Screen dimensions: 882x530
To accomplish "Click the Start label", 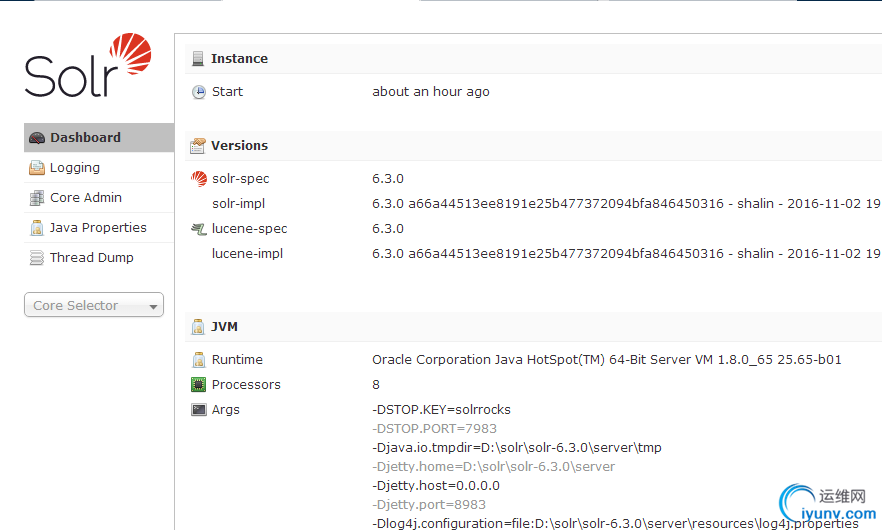I will coord(227,92).
